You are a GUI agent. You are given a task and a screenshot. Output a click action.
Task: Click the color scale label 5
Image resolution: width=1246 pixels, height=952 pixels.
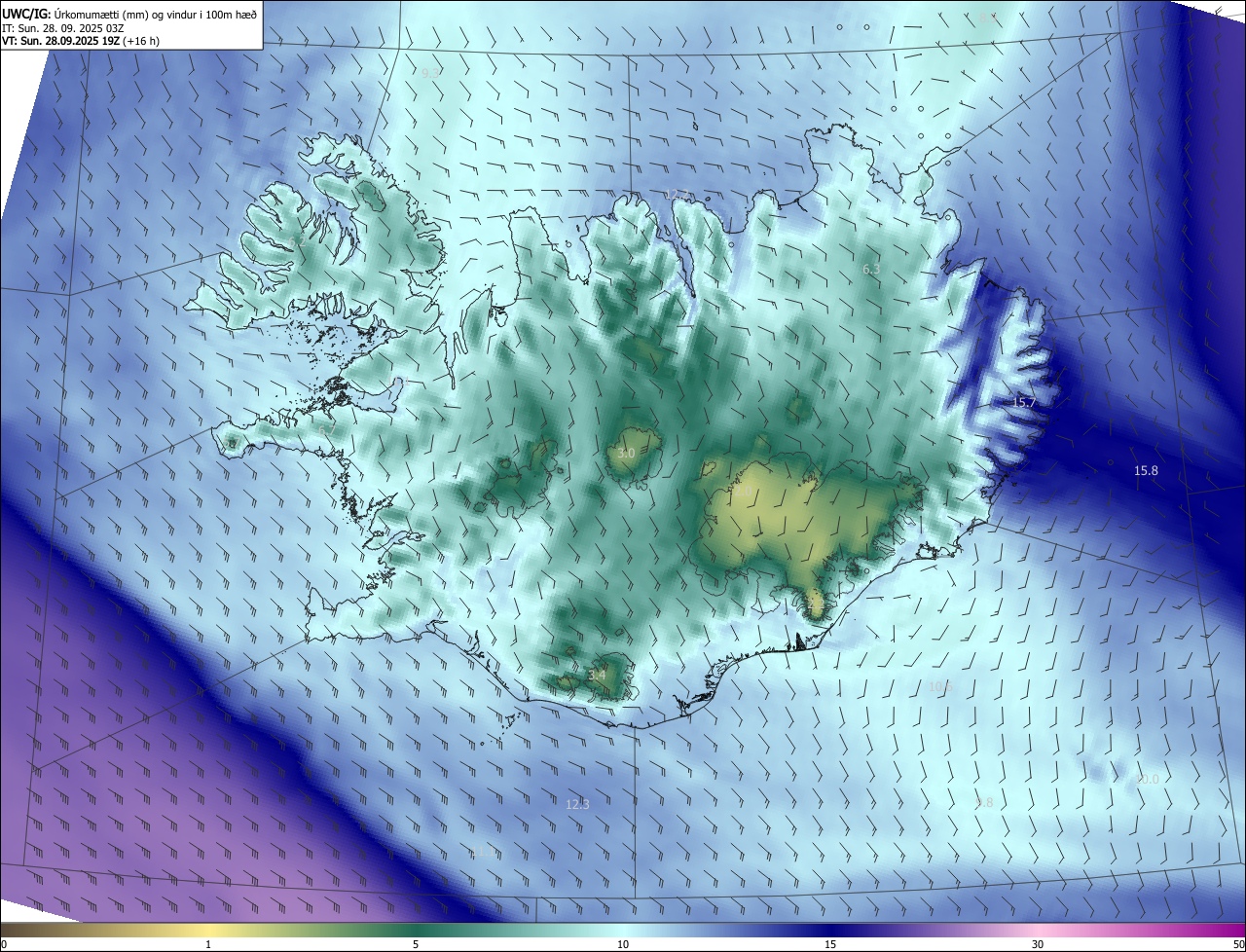coord(416,944)
